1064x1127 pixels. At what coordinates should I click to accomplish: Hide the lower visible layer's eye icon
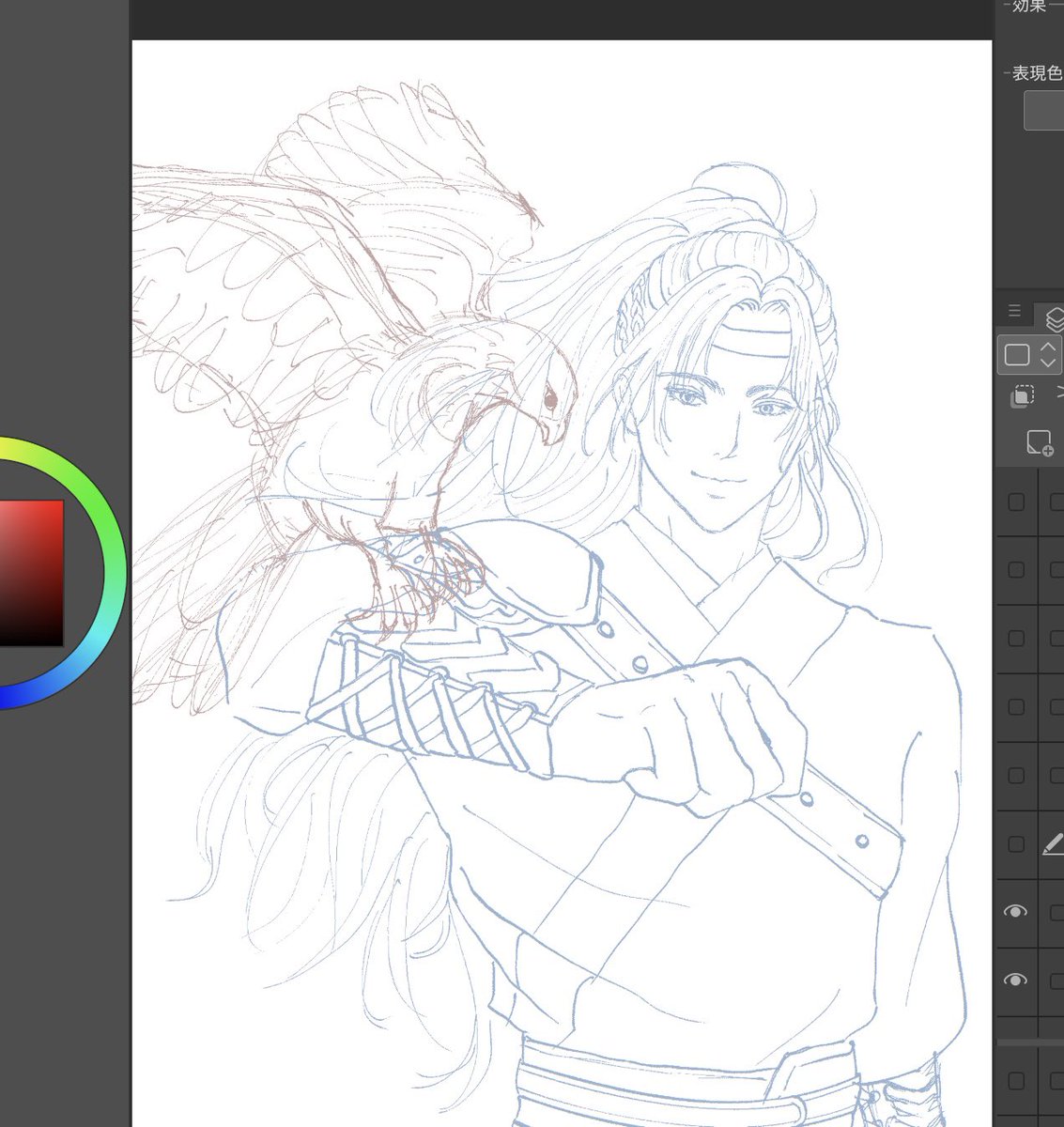[1015, 980]
